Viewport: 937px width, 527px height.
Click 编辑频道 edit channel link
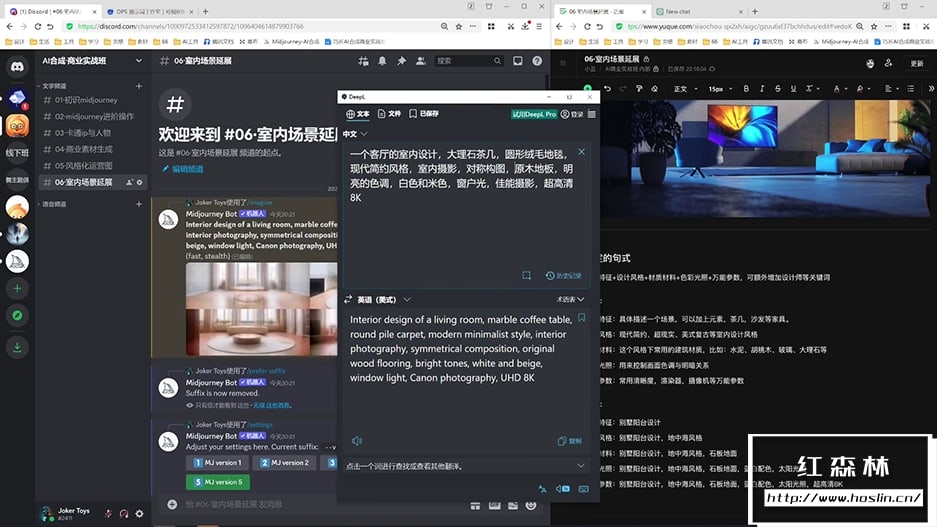183,169
